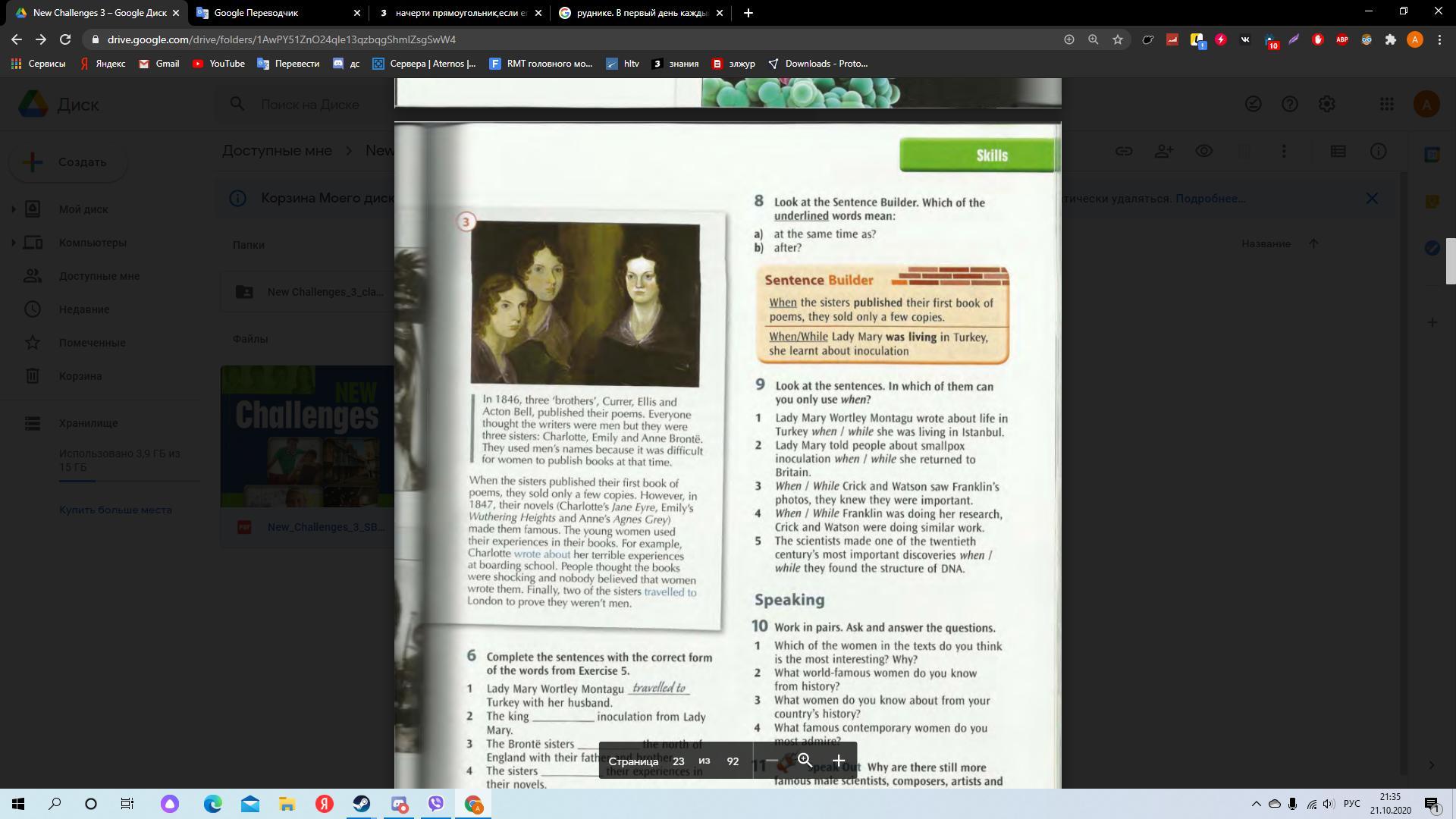Expand the Компьютеры tree
The height and width of the screenshot is (819, 1456).
pyautogui.click(x=13, y=243)
